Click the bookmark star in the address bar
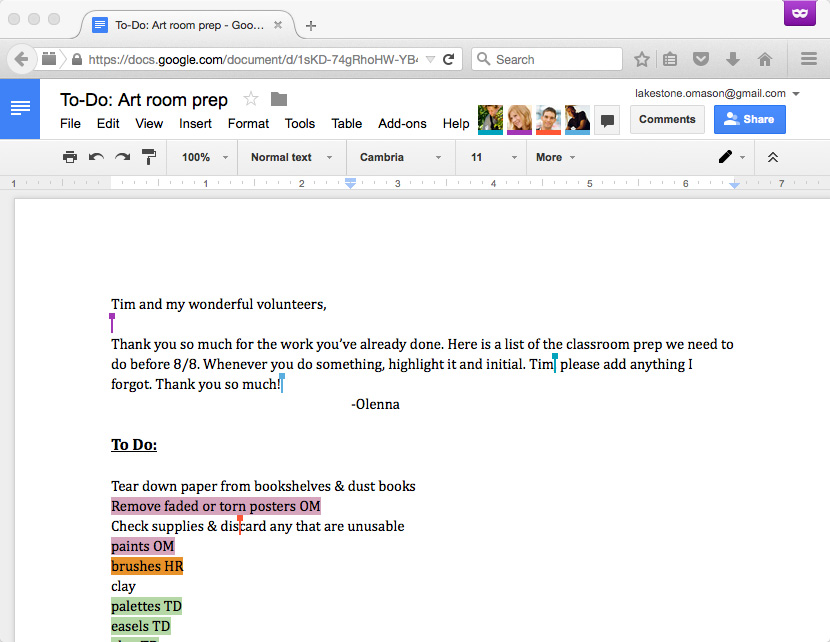This screenshot has height=642, width=830. [641, 59]
